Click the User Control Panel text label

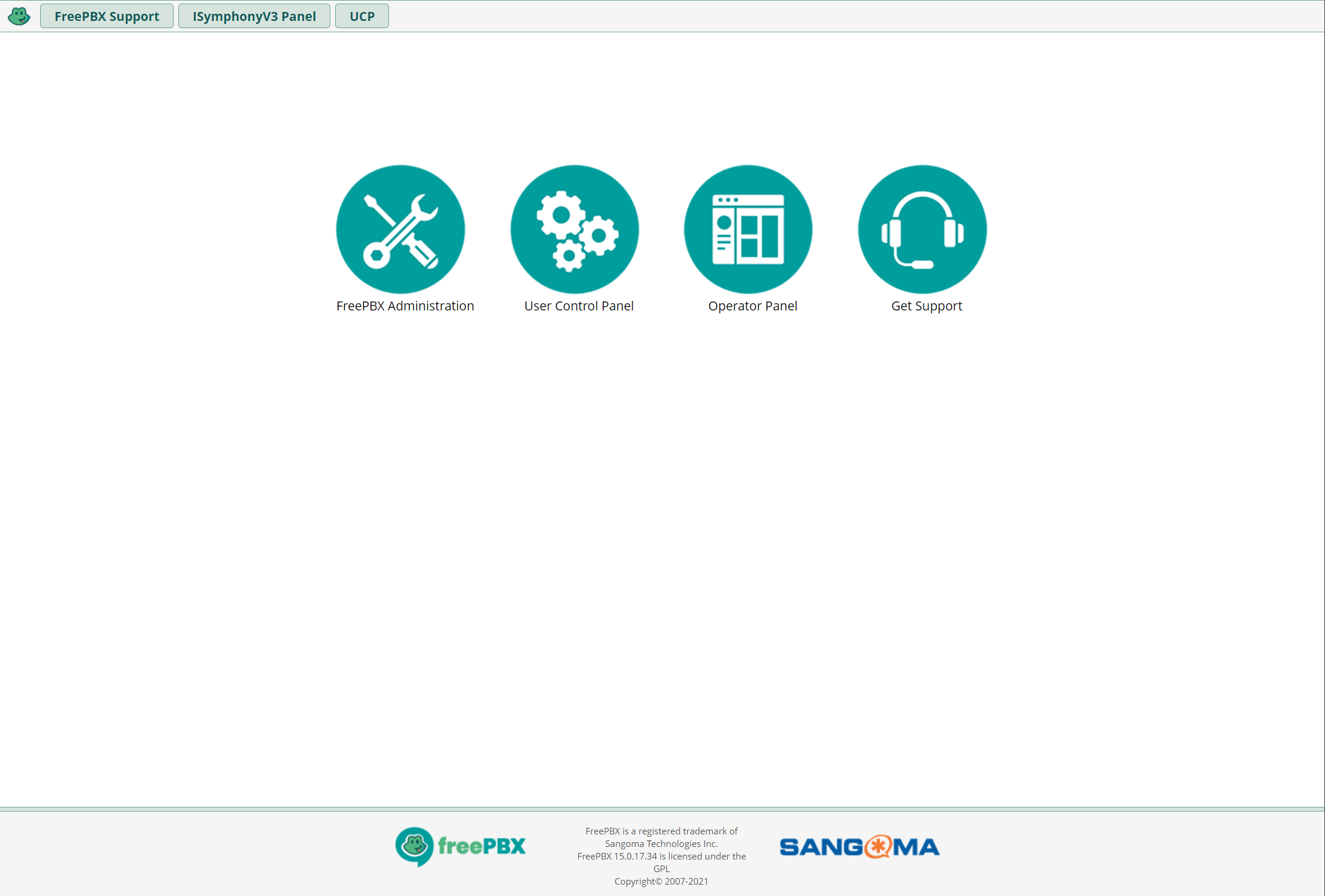click(x=579, y=306)
